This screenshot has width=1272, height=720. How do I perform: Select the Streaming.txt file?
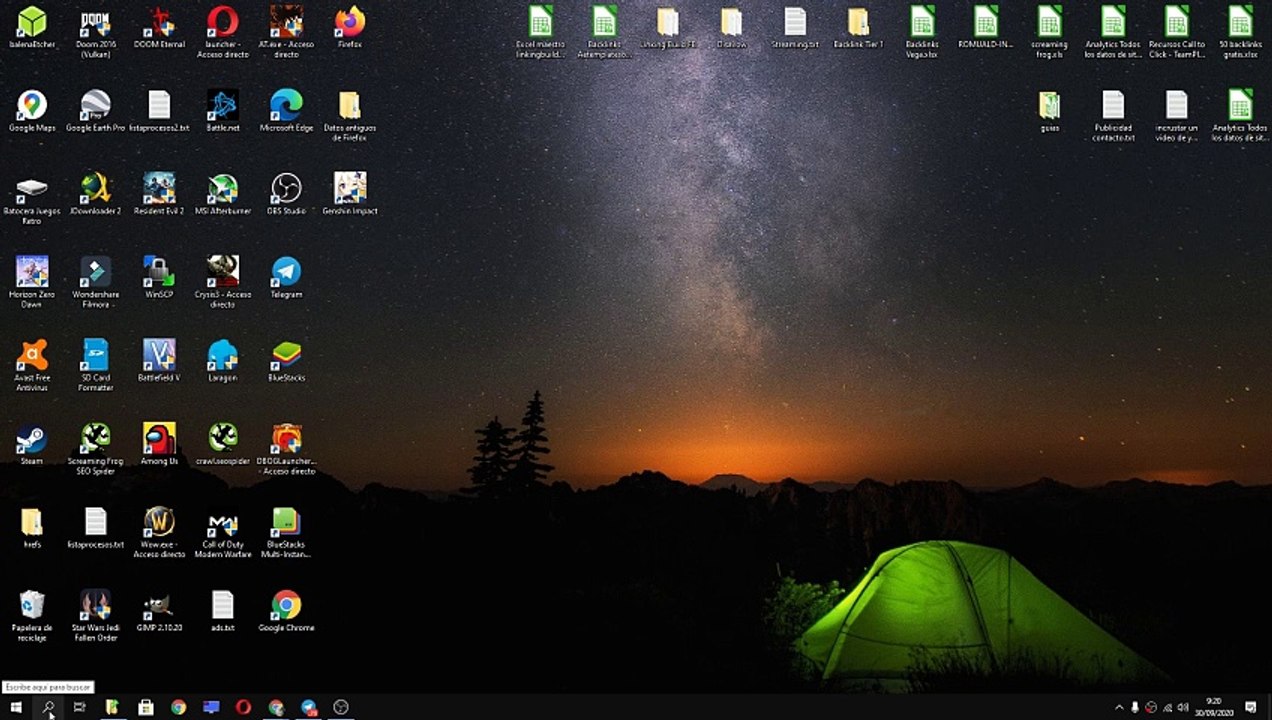click(x=795, y=28)
